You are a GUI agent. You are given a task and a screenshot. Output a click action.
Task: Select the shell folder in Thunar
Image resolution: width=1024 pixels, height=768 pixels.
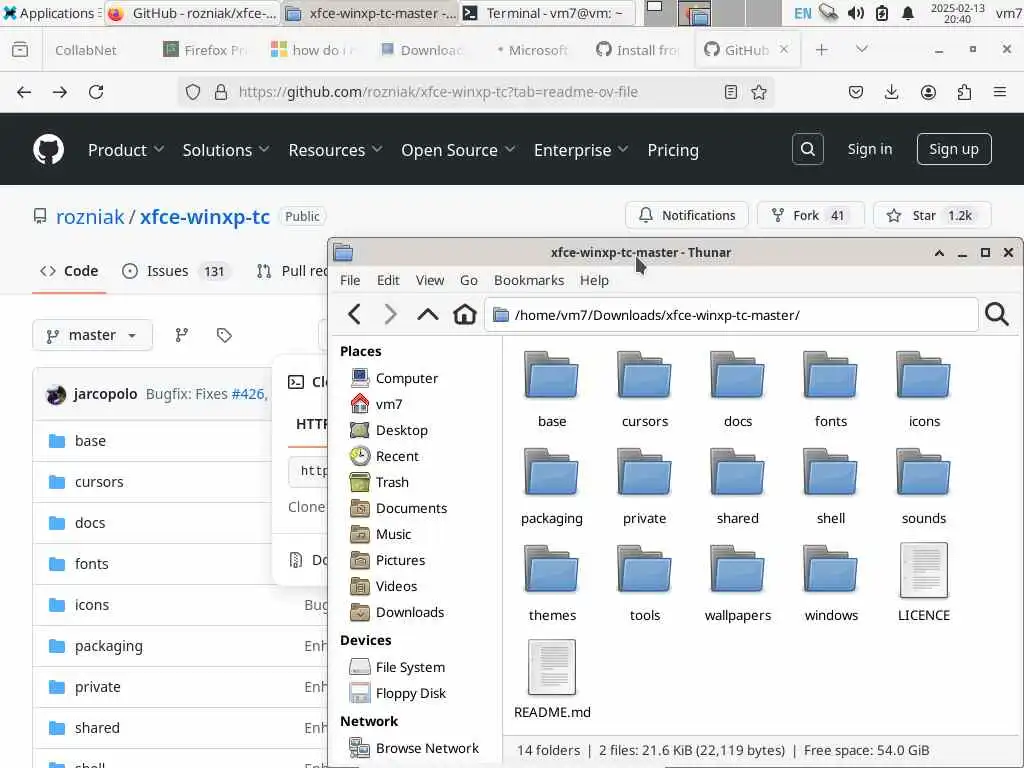[x=831, y=487]
